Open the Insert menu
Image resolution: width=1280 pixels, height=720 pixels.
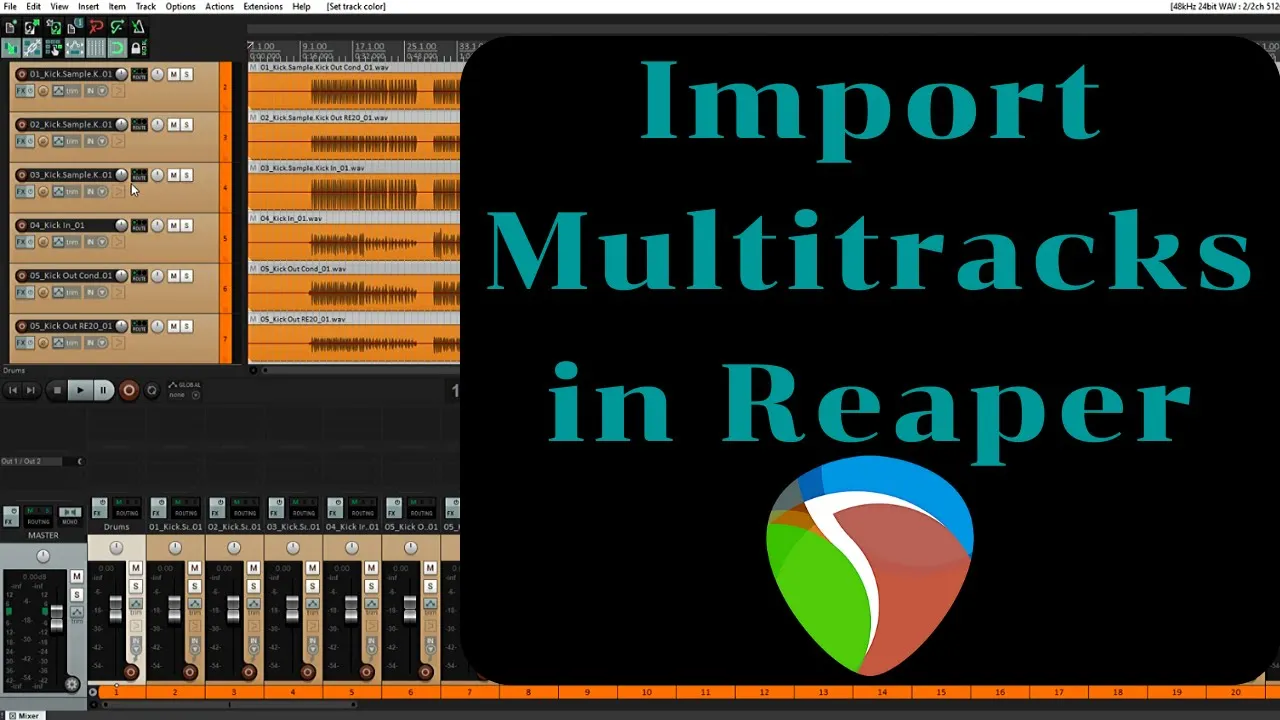pos(88,6)
